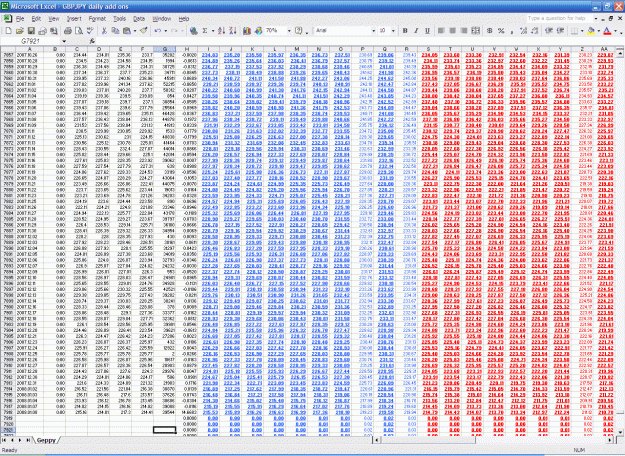The height and width of the screenshot is (456, 625).
Task: Create a new workbook via New icon
Action: pos(8,31)
